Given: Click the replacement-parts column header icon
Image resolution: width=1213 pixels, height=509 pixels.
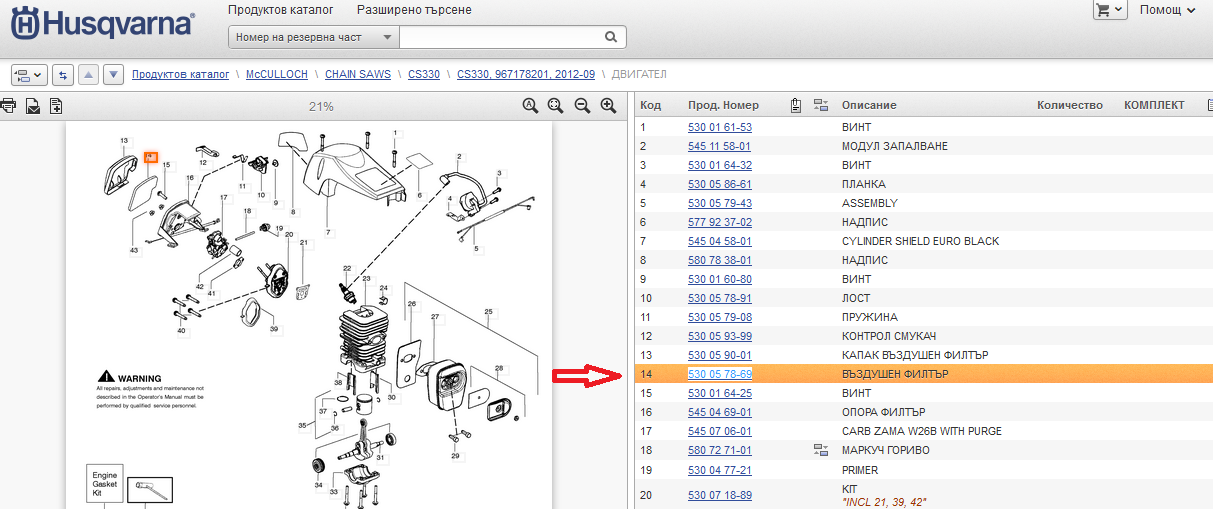Looking at the screenshot, I should pos(822,105).
